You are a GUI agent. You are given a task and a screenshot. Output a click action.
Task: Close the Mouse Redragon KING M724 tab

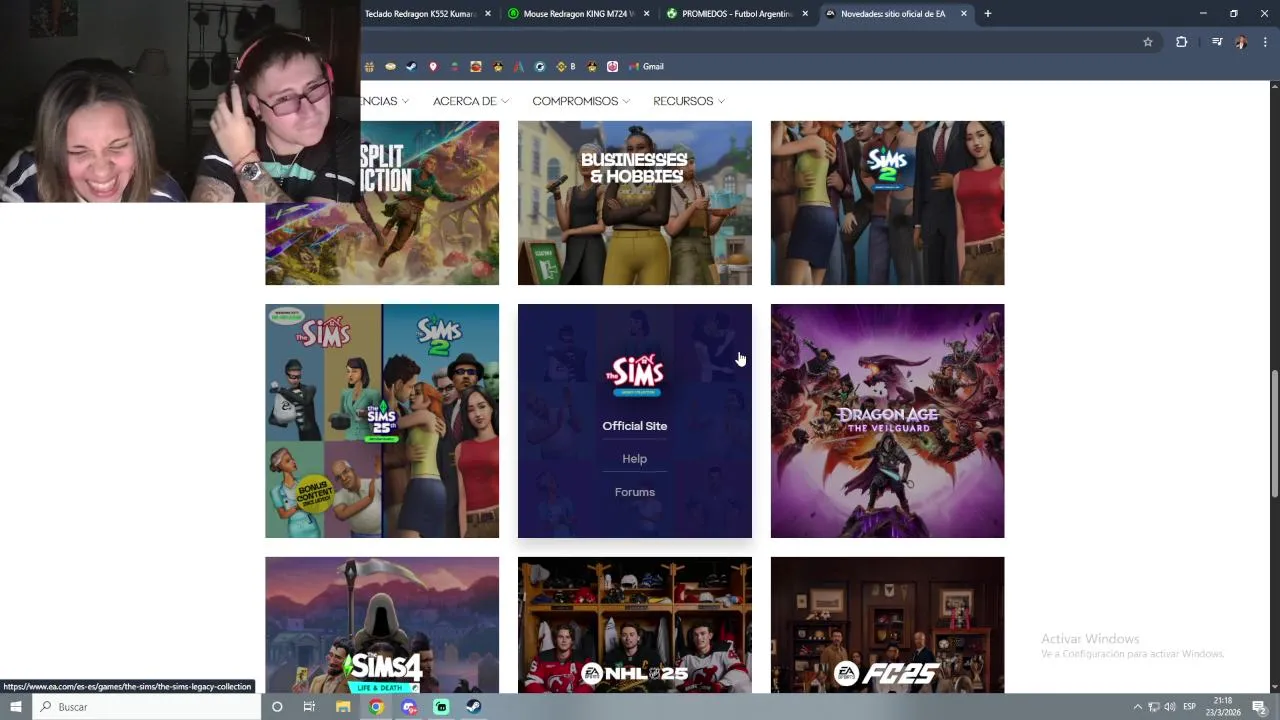tap(646, 14)
